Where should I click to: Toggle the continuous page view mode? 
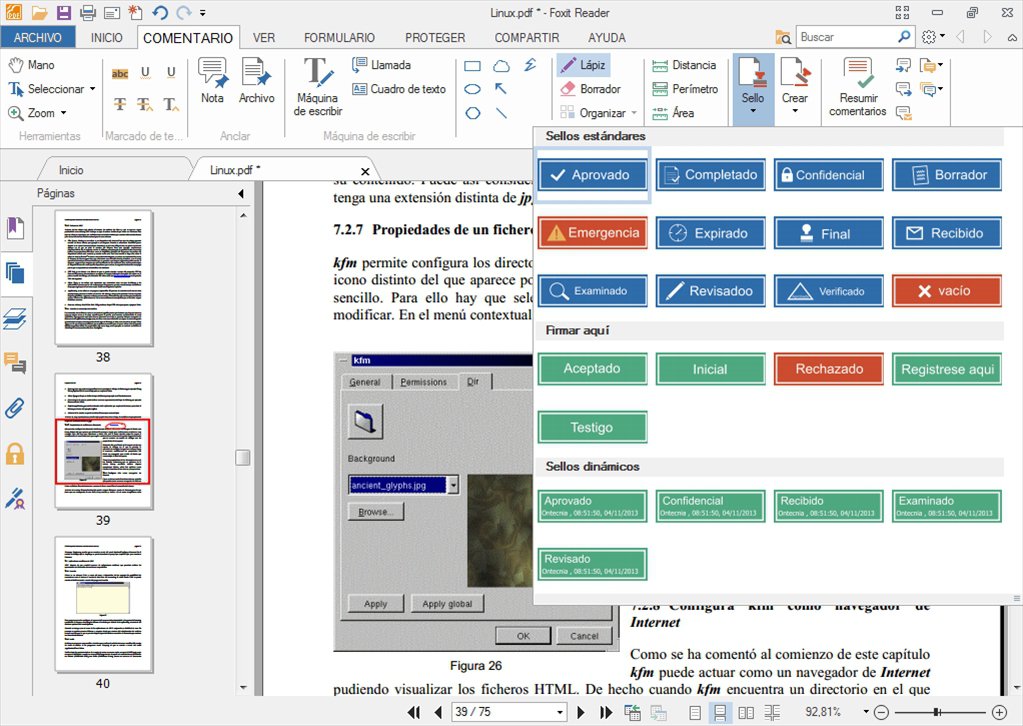[720, 712]
